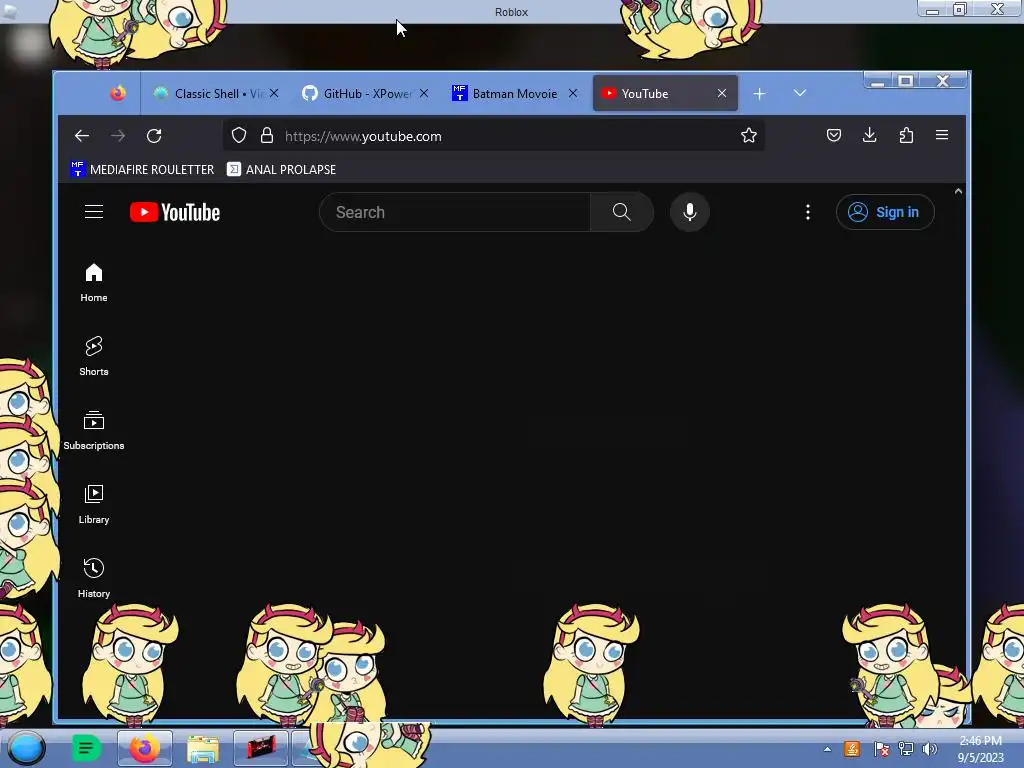Click the Firefox View icon in tab bar
The image size is (1024, 768).
tap(118, 93)
